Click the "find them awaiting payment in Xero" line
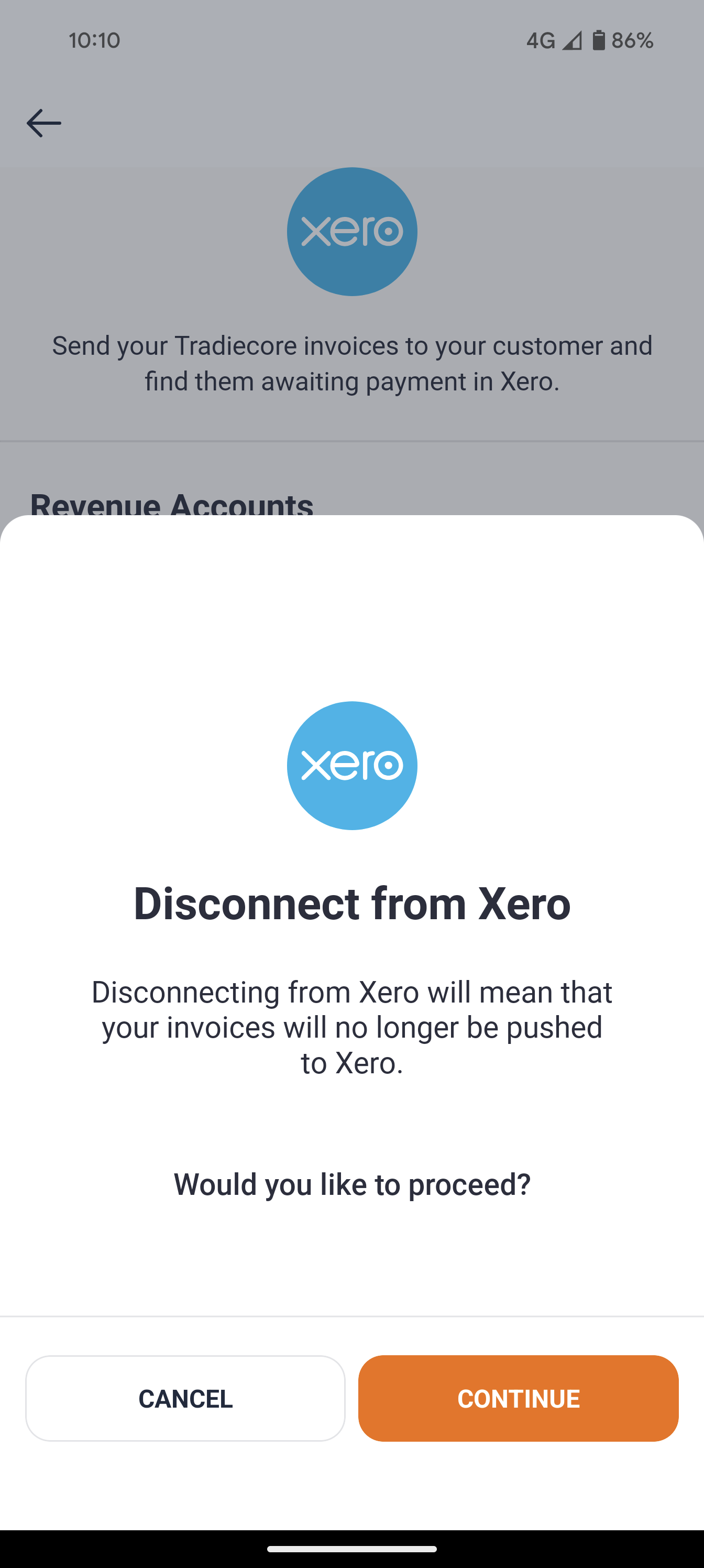 pyautogui.click(x=351, y=382)
